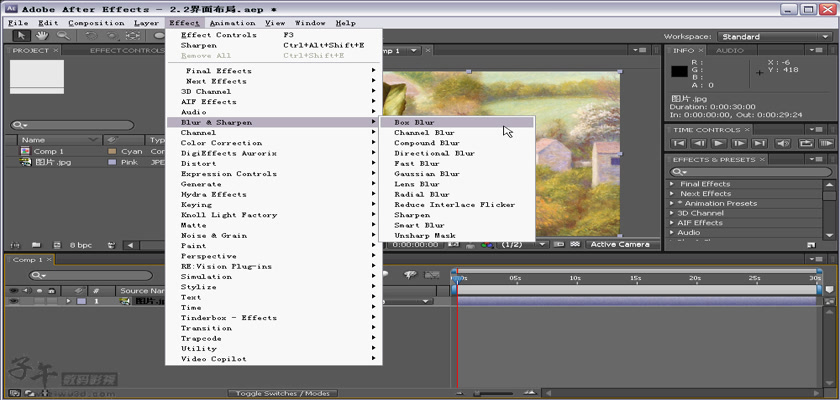Step back one frame in Time Controls
The width and height of the screenshot is (840, 400).
[699, 143]
